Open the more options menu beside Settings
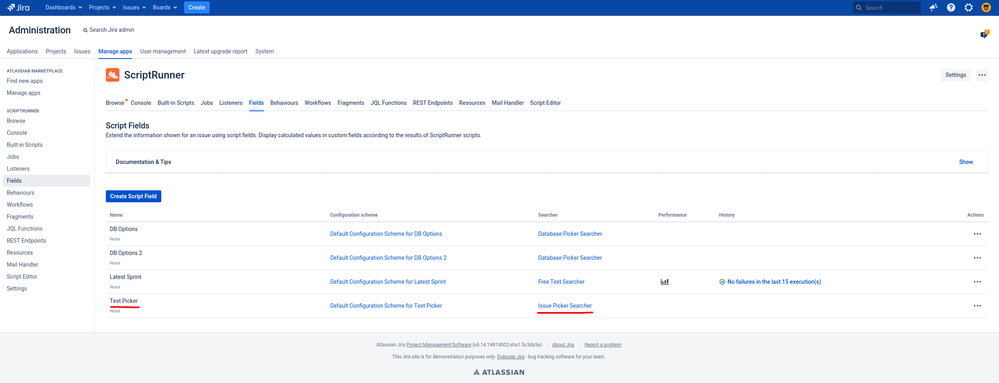Screen dimensions: 999x383 (982, 75)
